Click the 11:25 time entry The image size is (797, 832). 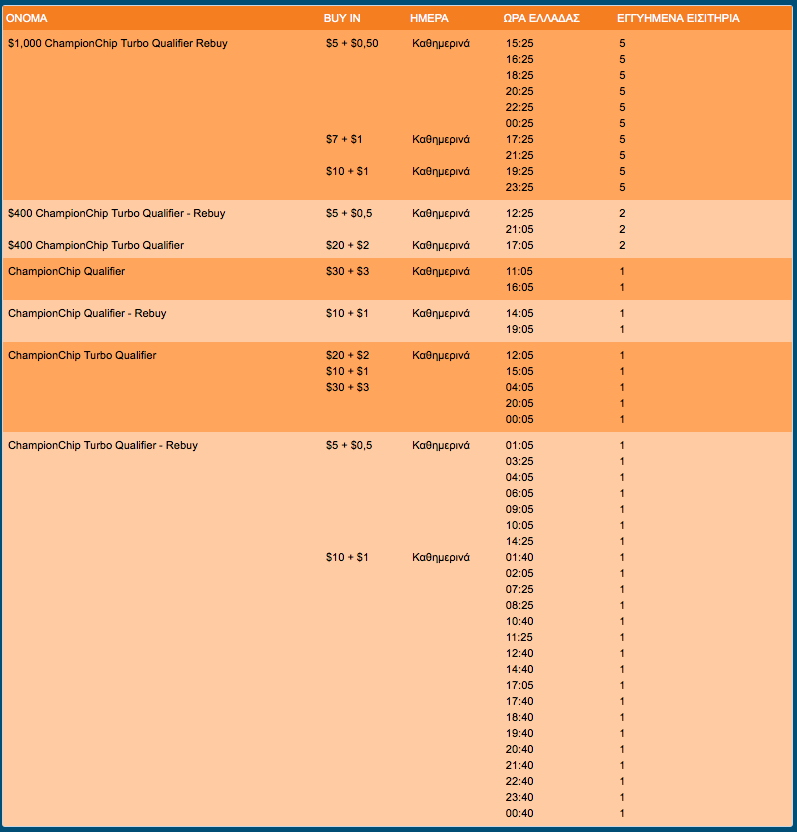click(519, 637)
